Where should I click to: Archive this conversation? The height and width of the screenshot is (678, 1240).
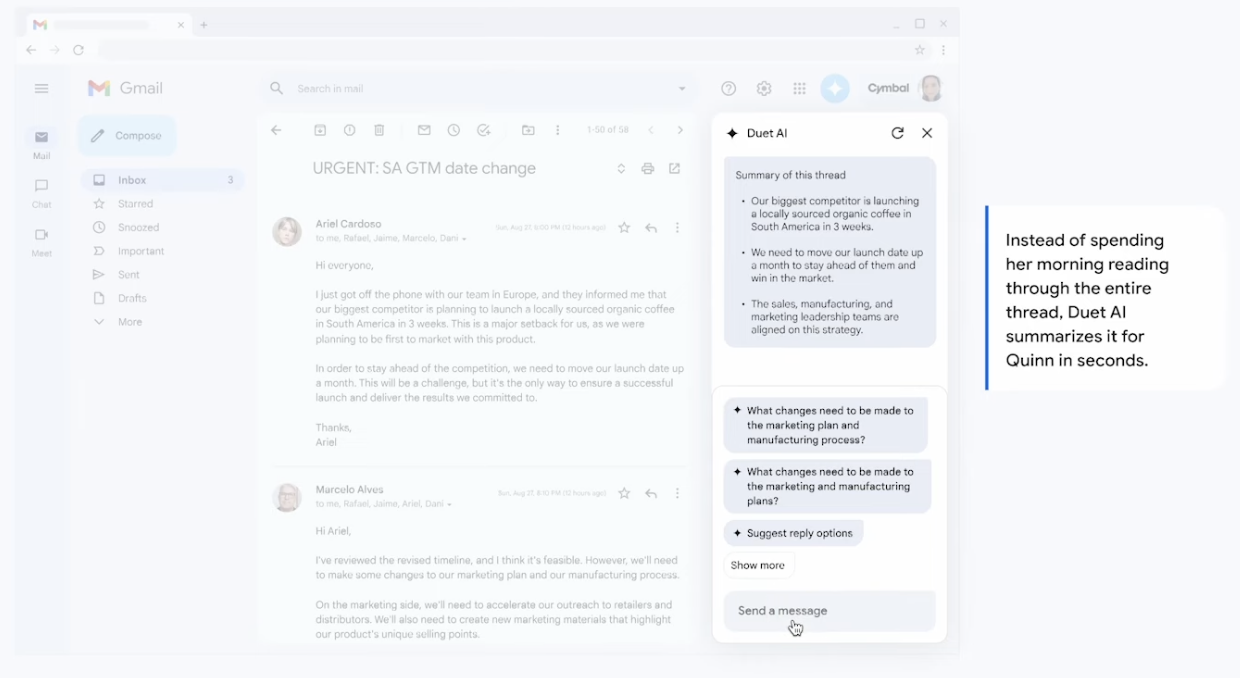(x=320, y=130)
